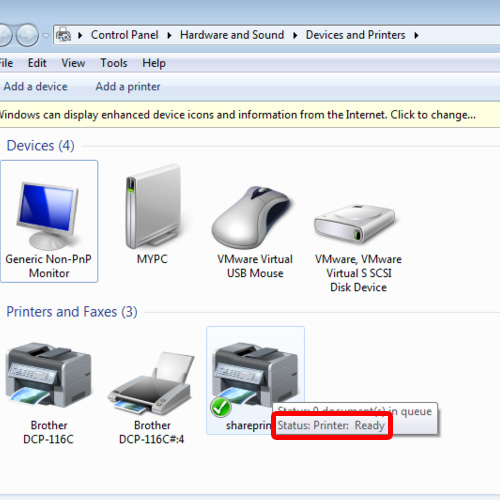Expand the arrow after Hardware and Sound
Image resolution: width=500 pixels, height=500 pixels.
coord(295,35)
